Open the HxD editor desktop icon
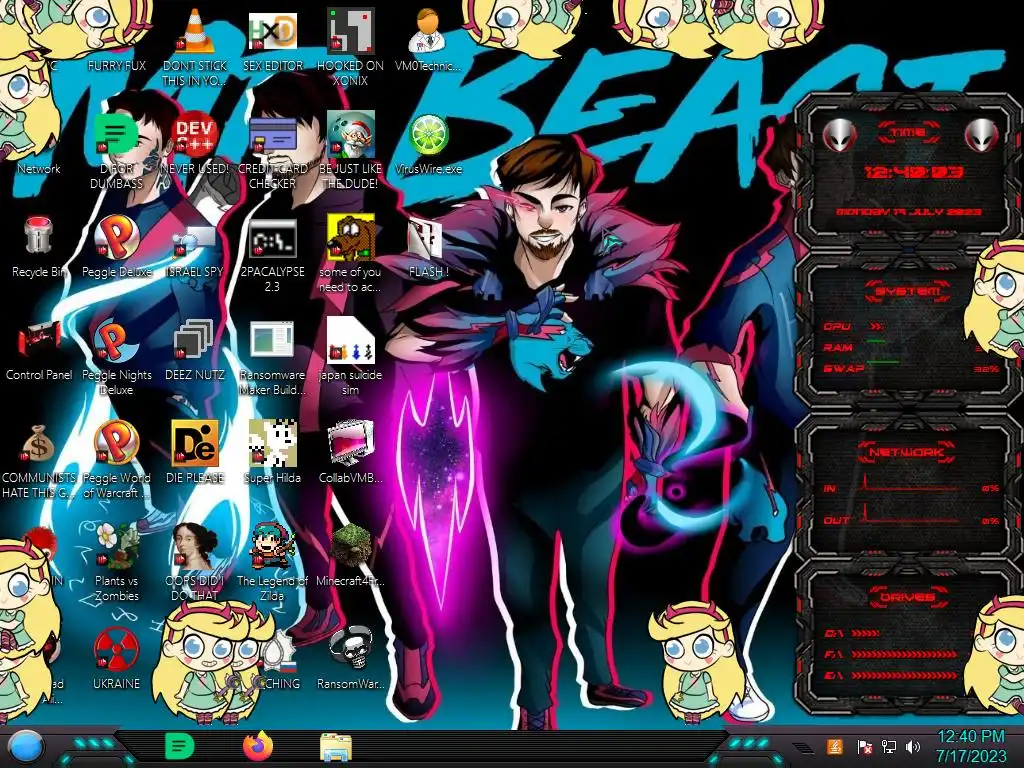1024x768 pixels. [272, 31]
